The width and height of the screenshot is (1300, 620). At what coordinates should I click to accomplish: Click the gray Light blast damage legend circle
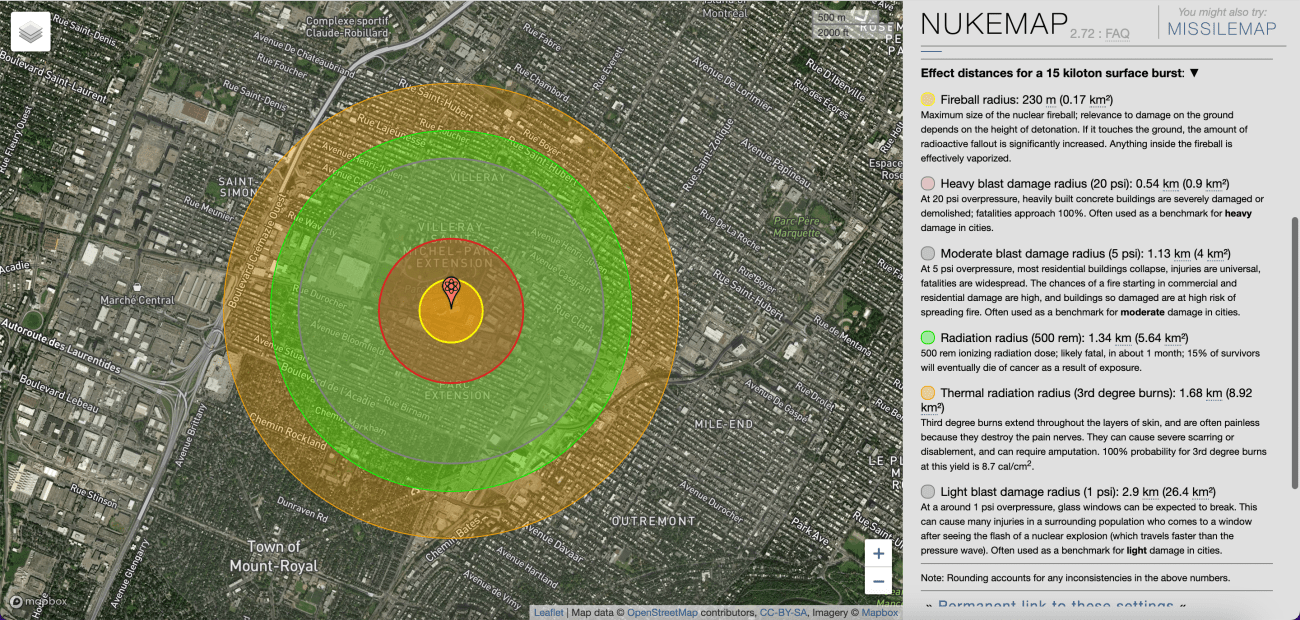coord(928,492)
